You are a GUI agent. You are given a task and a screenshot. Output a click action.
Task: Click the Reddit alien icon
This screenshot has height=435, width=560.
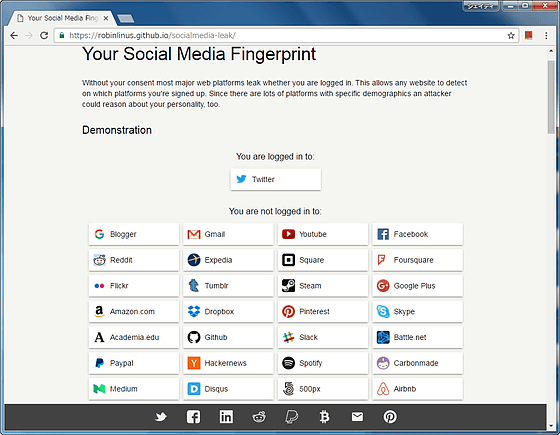click(99, 260)
